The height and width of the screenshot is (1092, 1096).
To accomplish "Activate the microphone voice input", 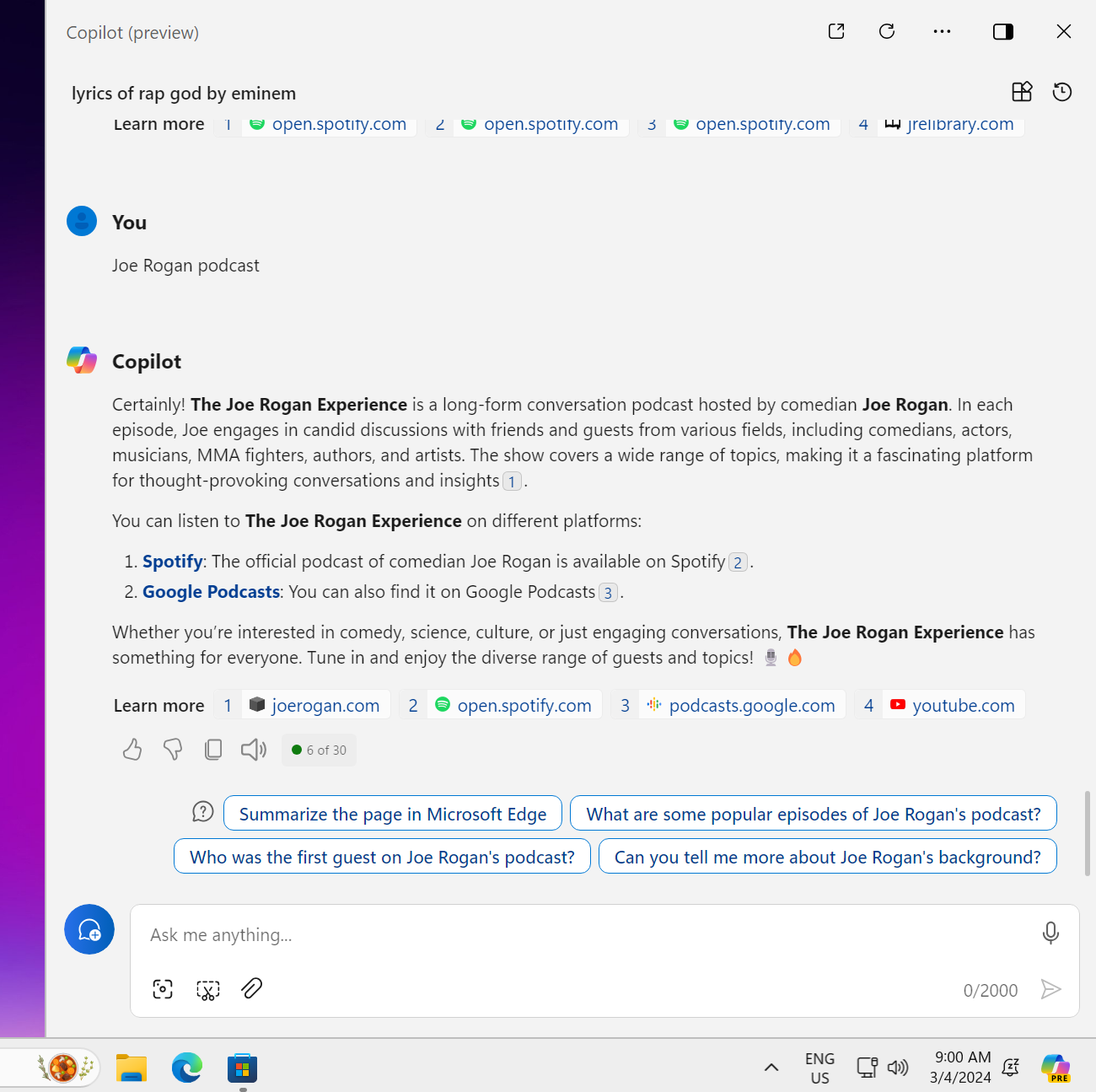I will pyautogui.click(x=1050, y=933).
